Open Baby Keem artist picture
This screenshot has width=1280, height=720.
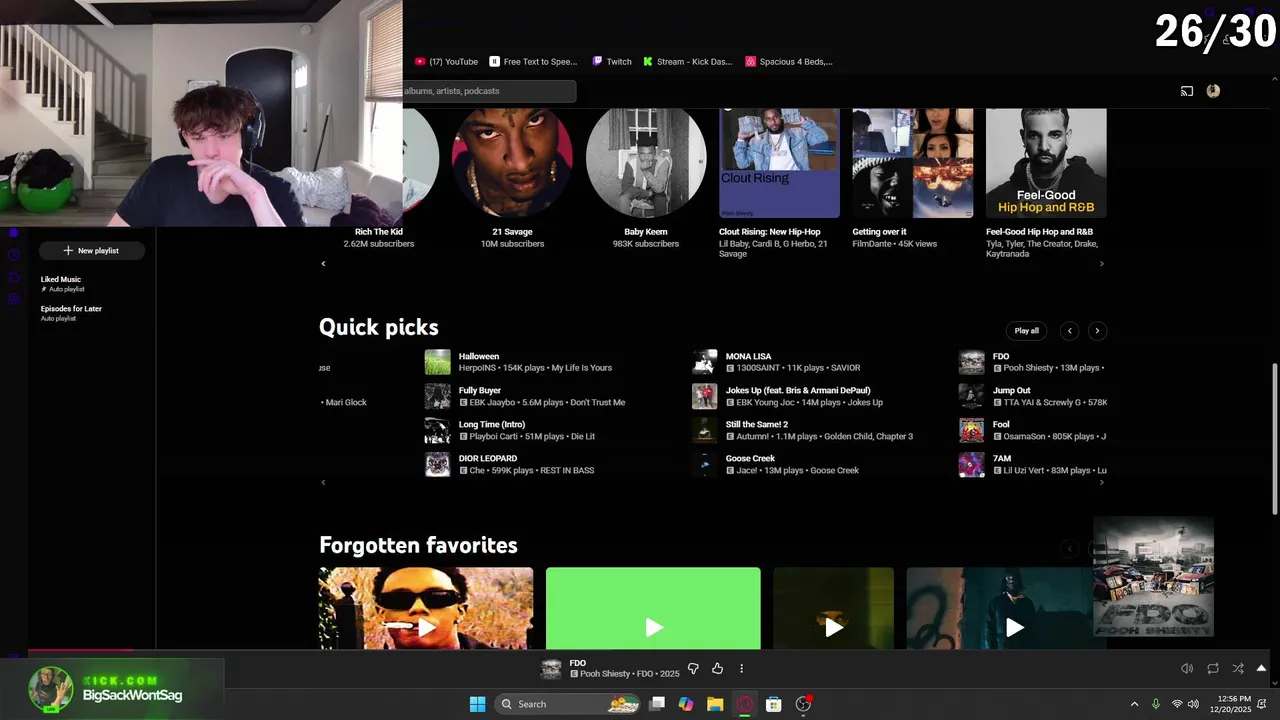coord(646,163)
